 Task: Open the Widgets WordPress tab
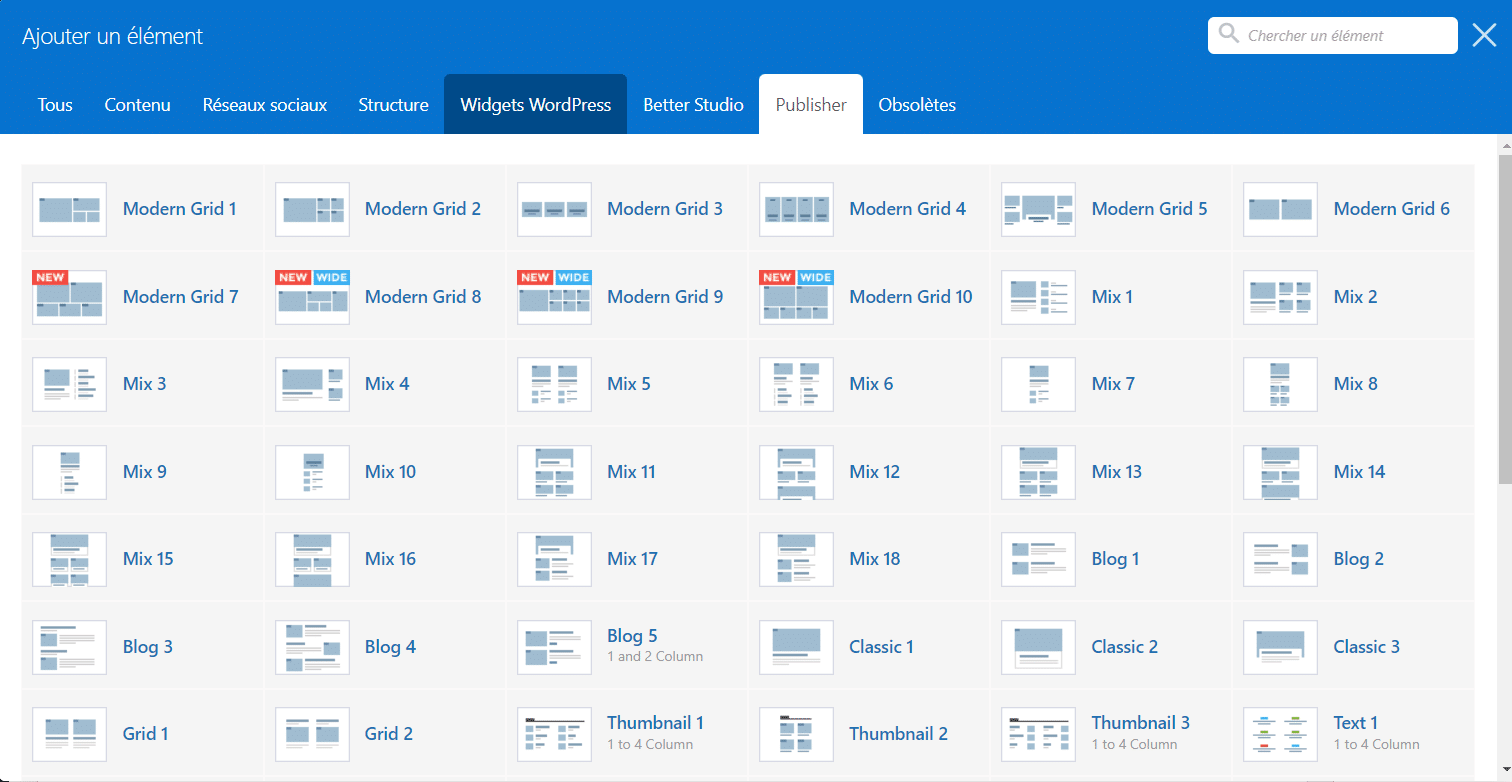coord(535,105)
